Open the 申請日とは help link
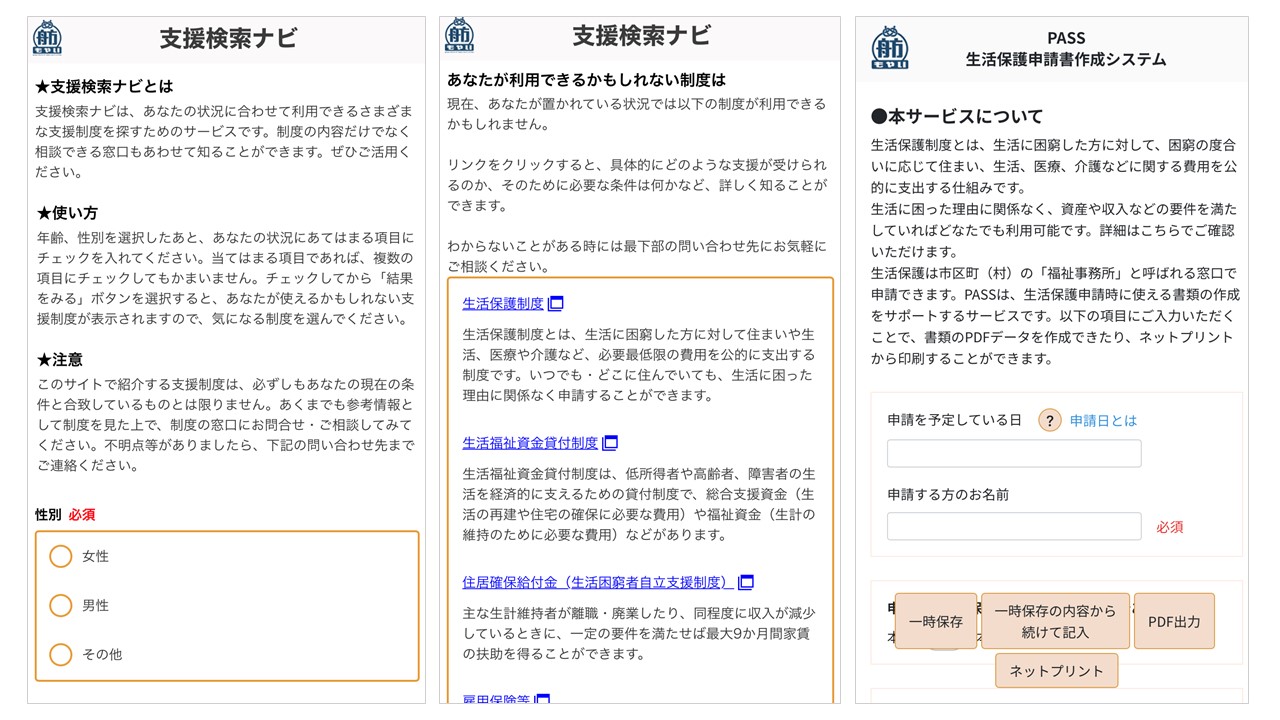This screenshot has height=720, width=1280. click(1103, 421)
